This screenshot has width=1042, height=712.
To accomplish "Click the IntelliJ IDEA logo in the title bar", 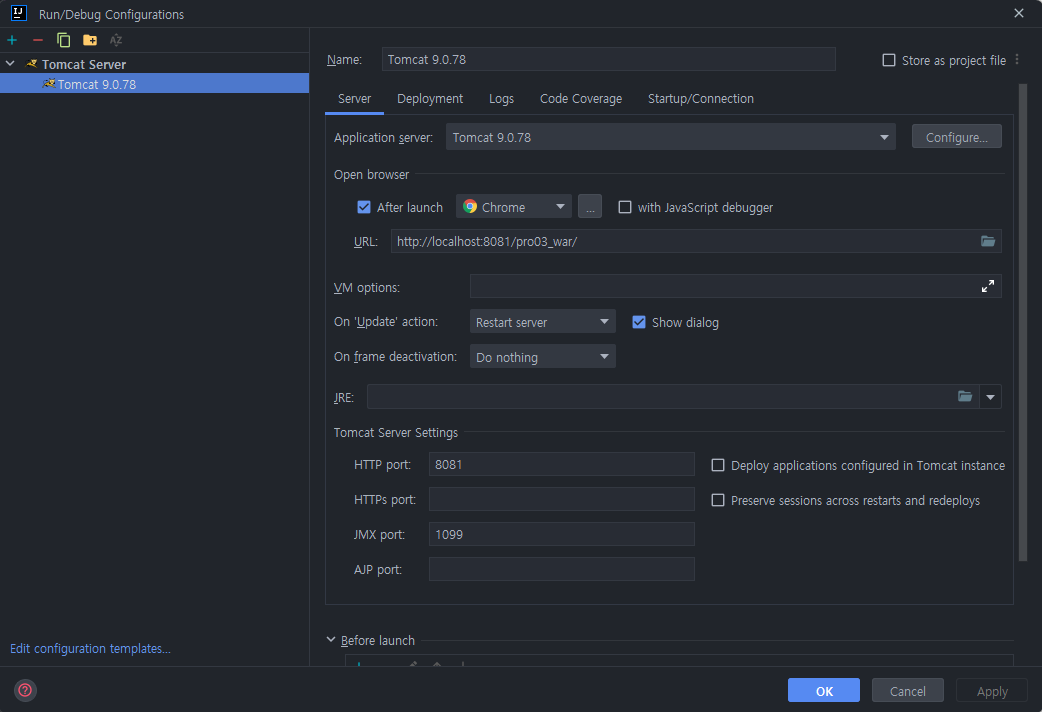I will [x=19, y=13].
